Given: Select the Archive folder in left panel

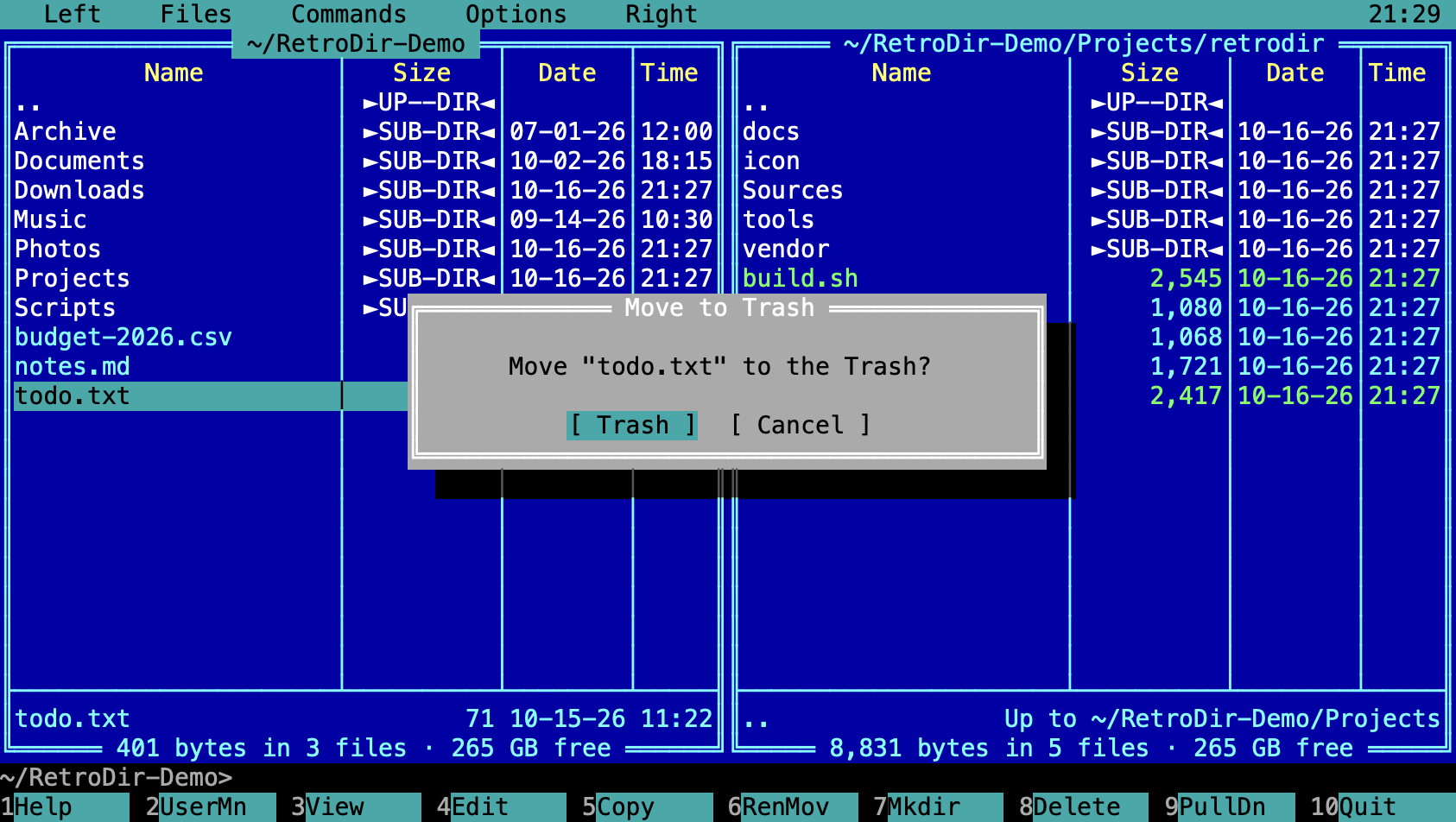Looking at the screenshot, I should point(364,131).
